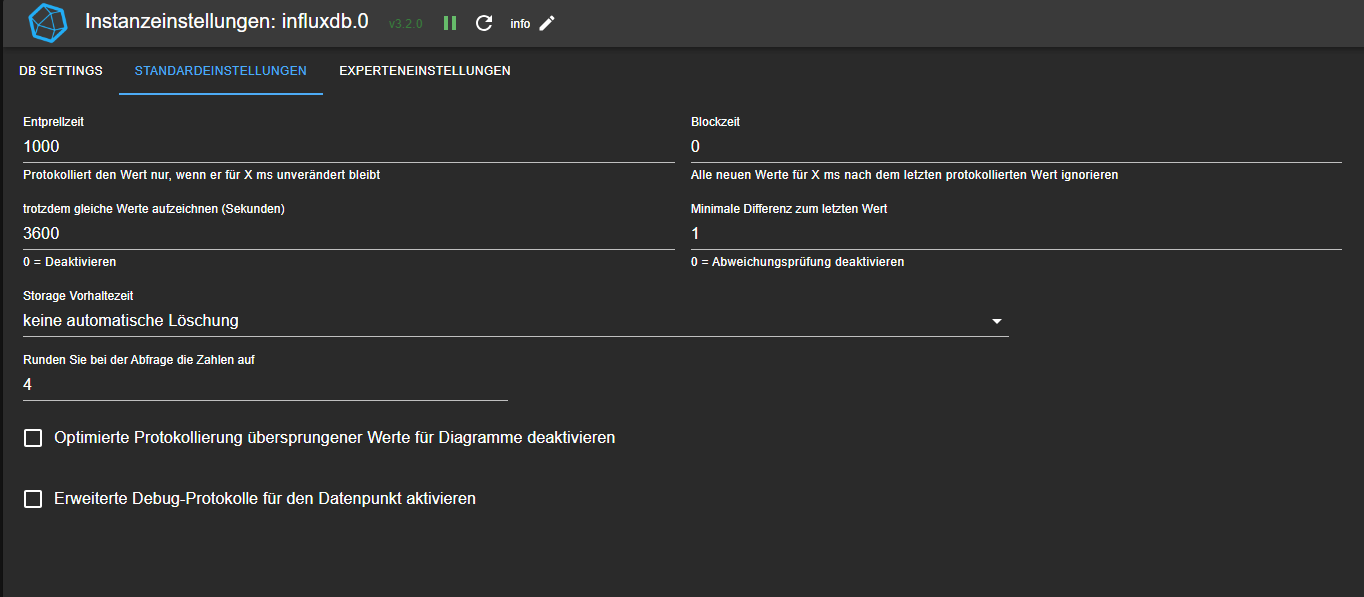Activate erweiterte Debug-Protokolle für den Datenpunkt
The height and width of the screenshot is (597, 1364).
[x=33, y=498]
